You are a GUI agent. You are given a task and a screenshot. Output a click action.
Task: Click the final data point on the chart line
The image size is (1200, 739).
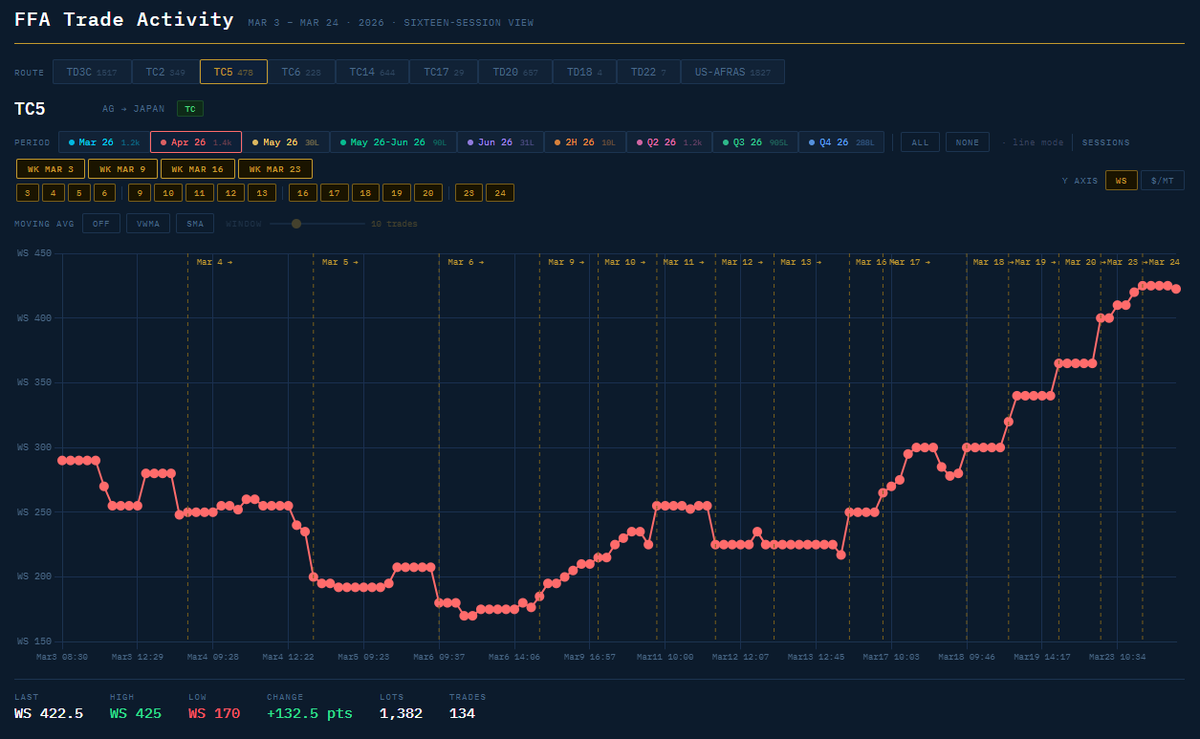1177,289
